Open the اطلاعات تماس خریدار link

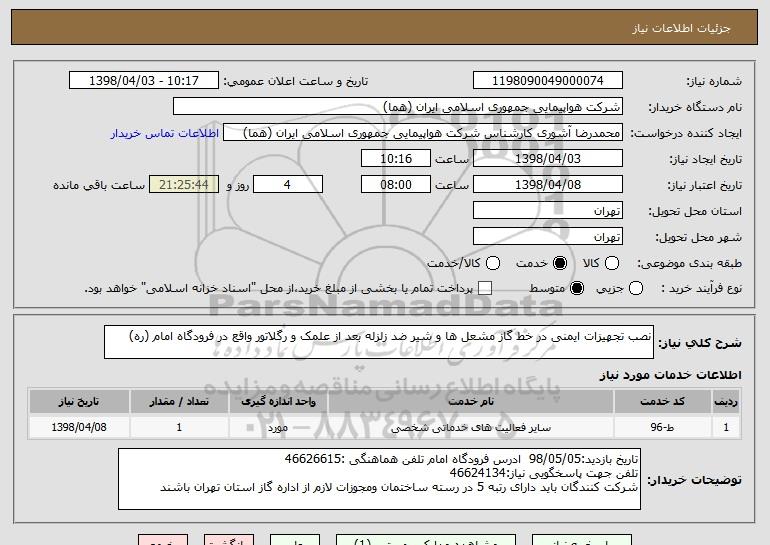(x=165, y=133)
